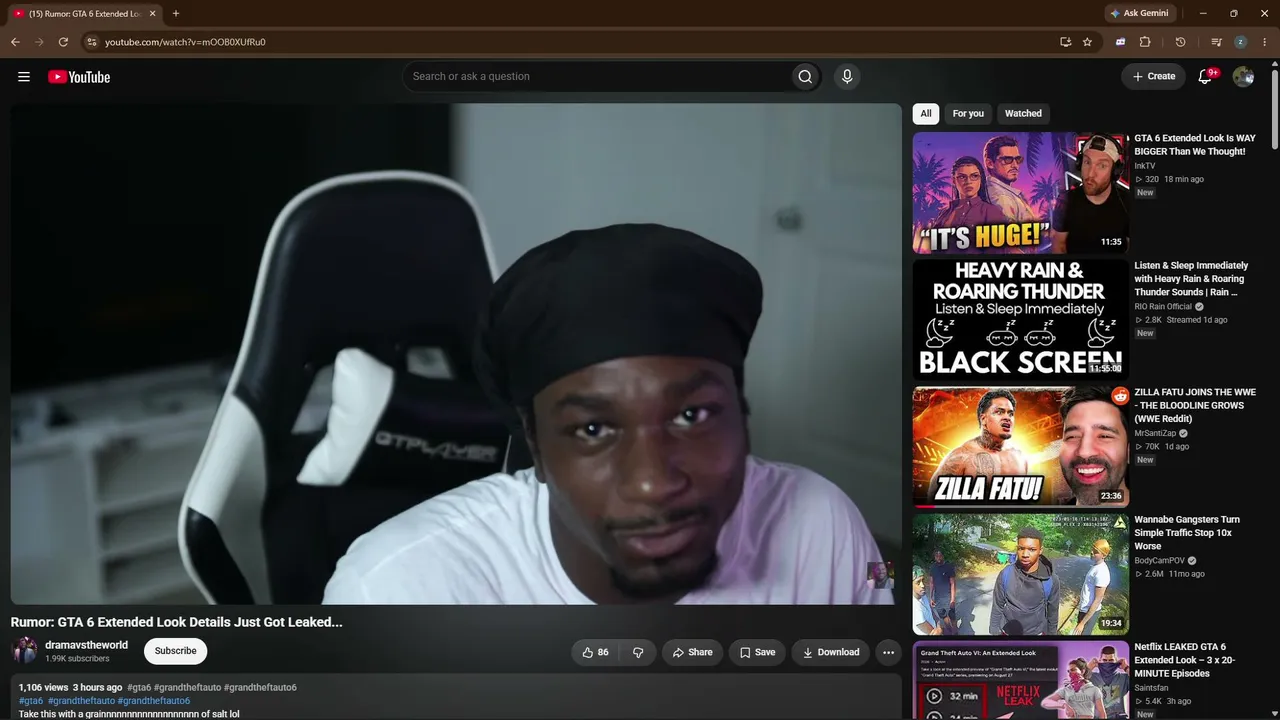The width and height of the screenshot is (1280, 720).
Task: Open a new browser tab
Action: point(176,14)
